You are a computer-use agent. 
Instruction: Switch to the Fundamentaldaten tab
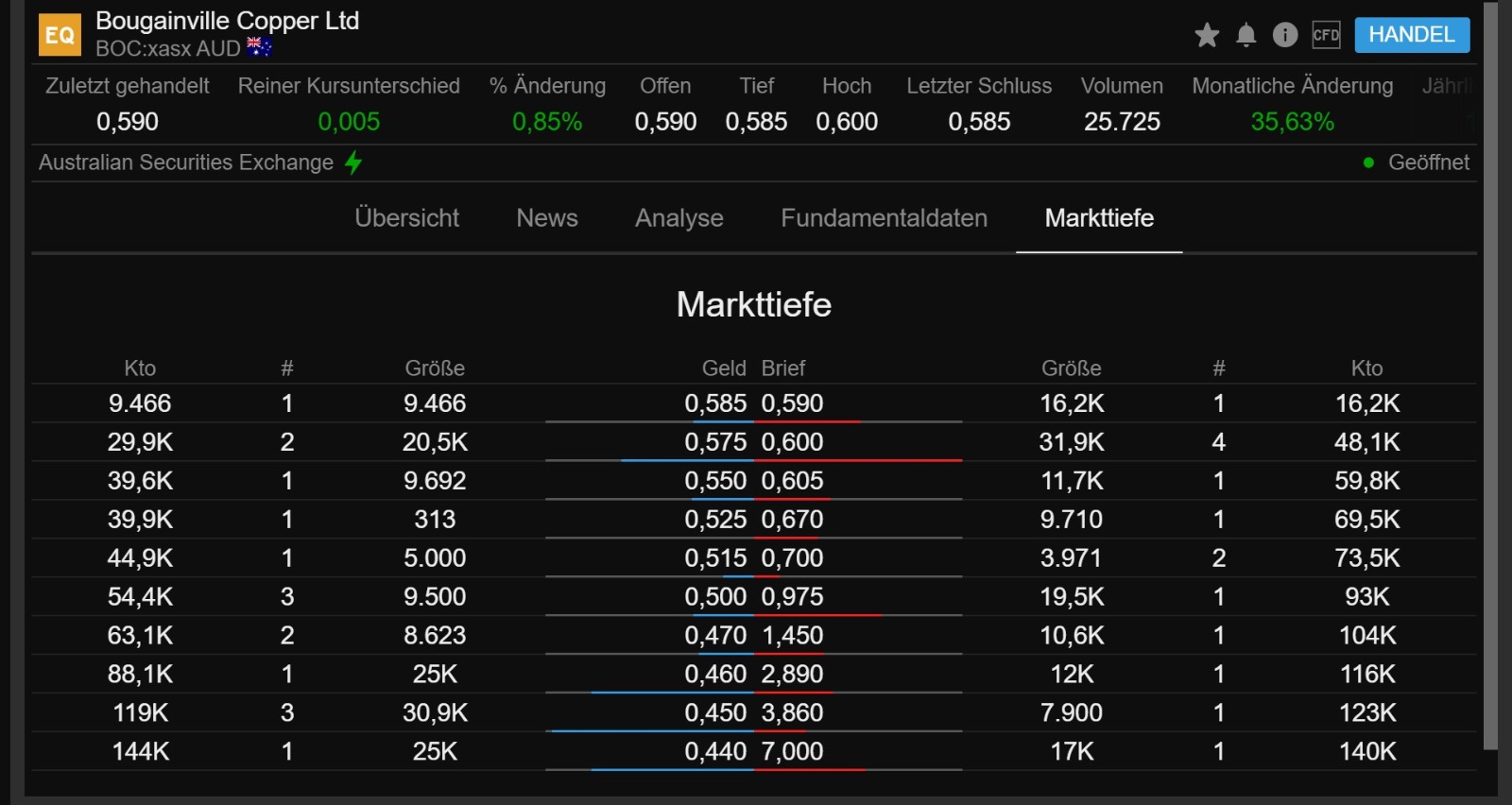[885, 218]
